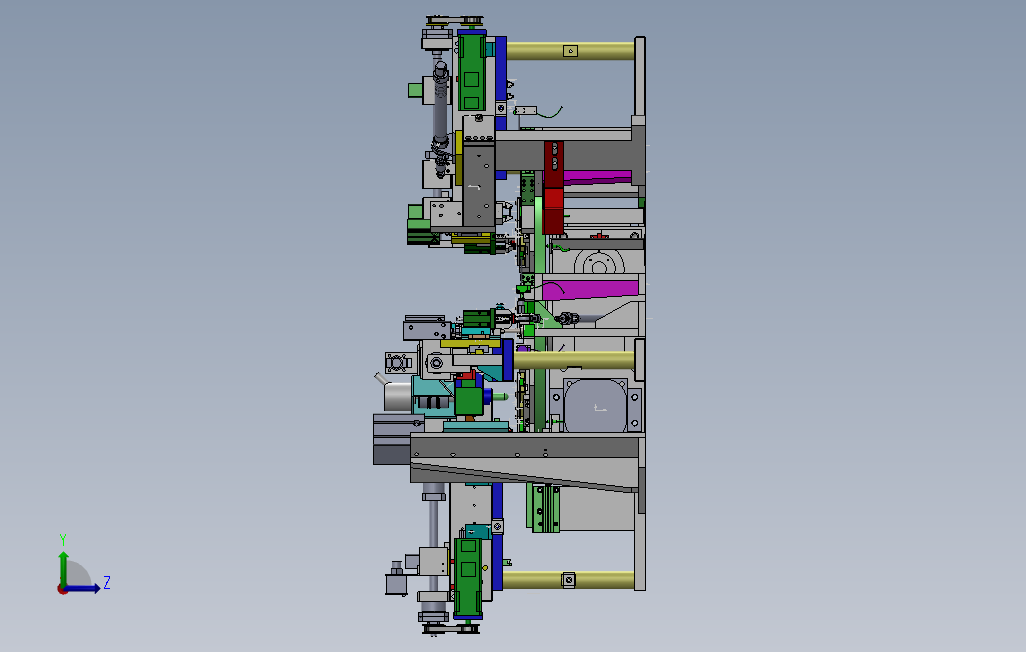Screen dimensions: 1026x652
Task: Click the square fitting on top yellow post
Action: 571,51
